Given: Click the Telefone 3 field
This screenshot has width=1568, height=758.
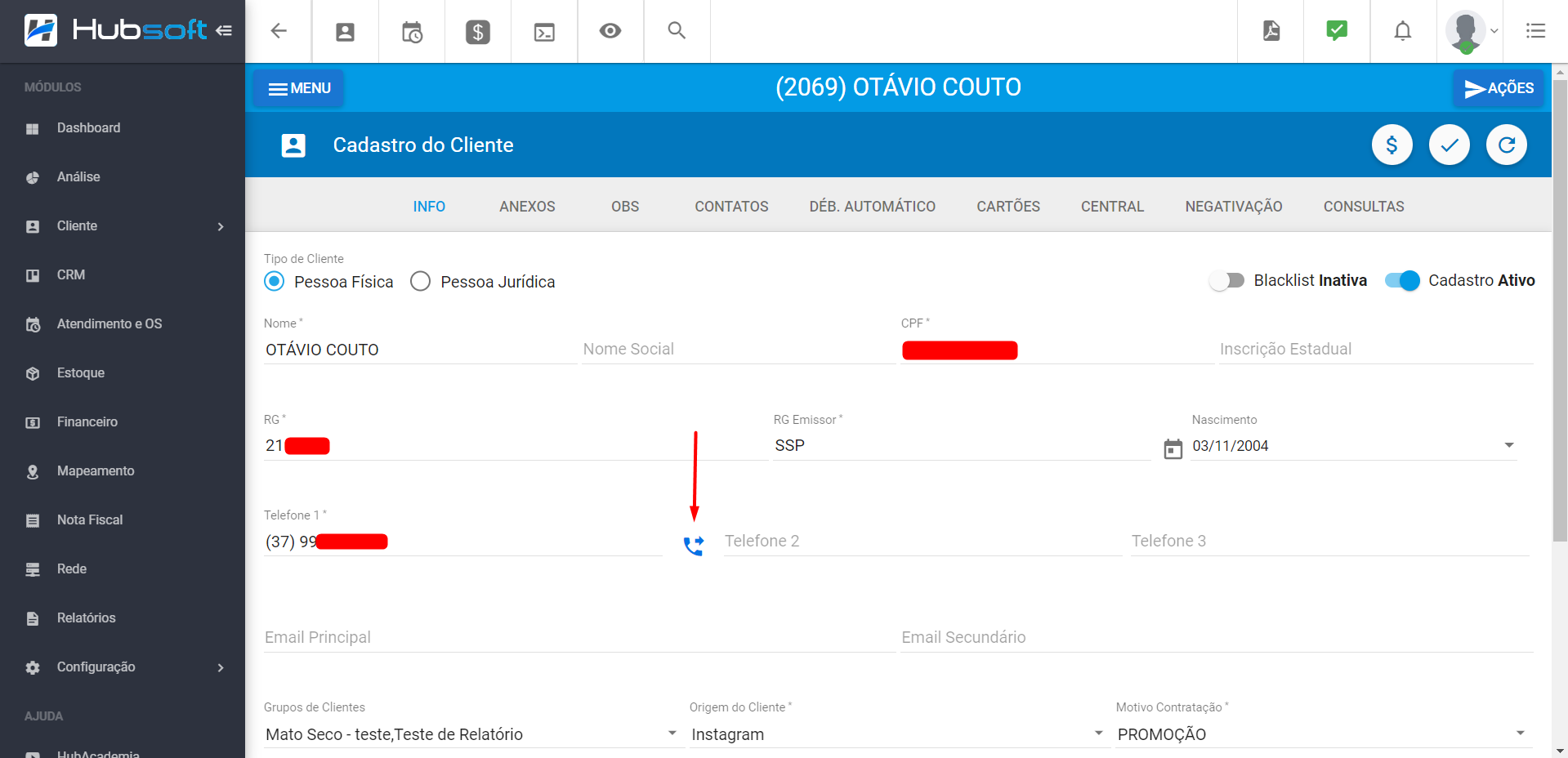Looking at the screenshot, I should click(x=1330, y=542).
